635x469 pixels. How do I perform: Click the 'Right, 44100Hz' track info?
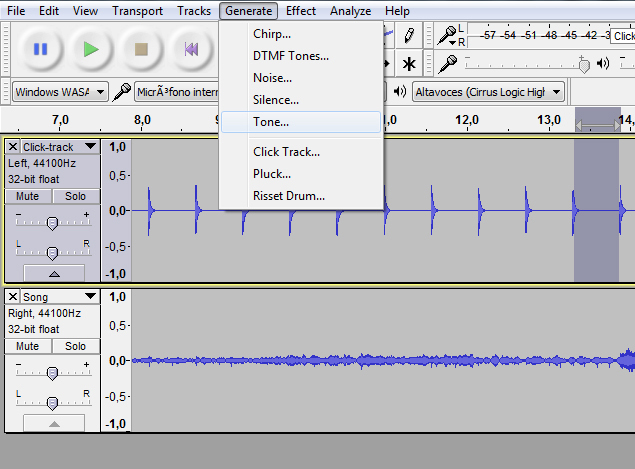[45, 313]
